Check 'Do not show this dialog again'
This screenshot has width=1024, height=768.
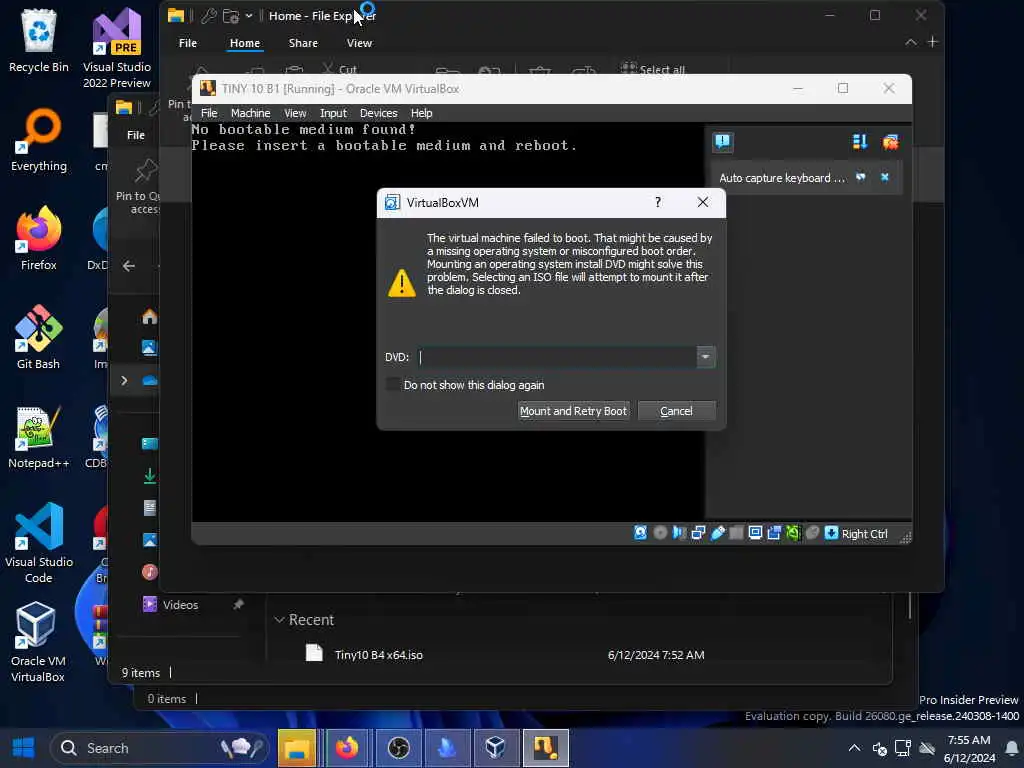392,385
